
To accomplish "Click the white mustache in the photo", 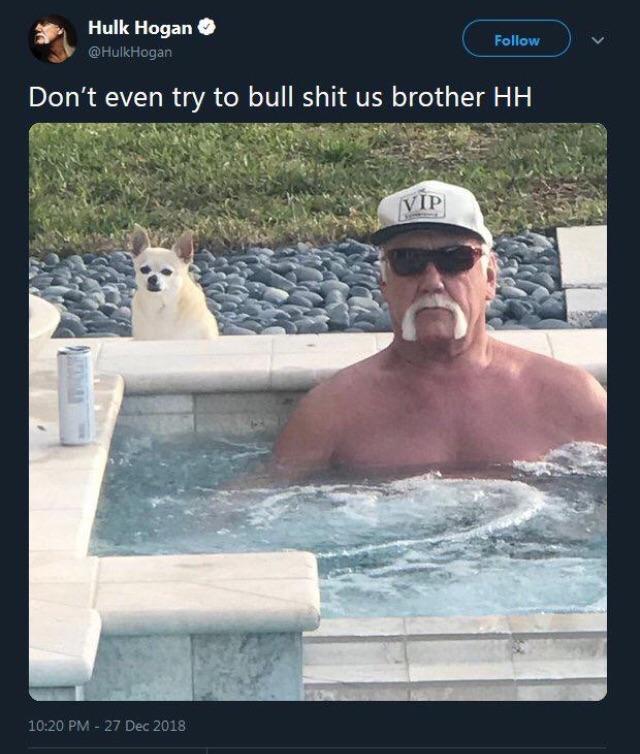I will 435,315.
